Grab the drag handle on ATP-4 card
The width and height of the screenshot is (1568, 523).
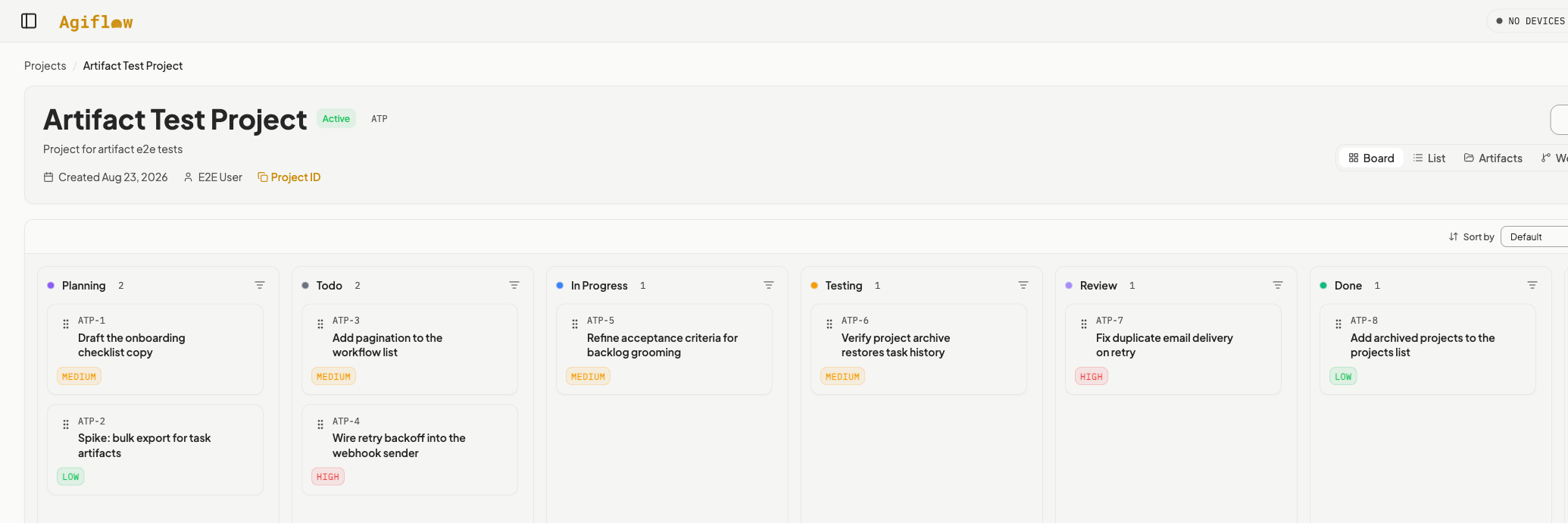tap(320, 424)
